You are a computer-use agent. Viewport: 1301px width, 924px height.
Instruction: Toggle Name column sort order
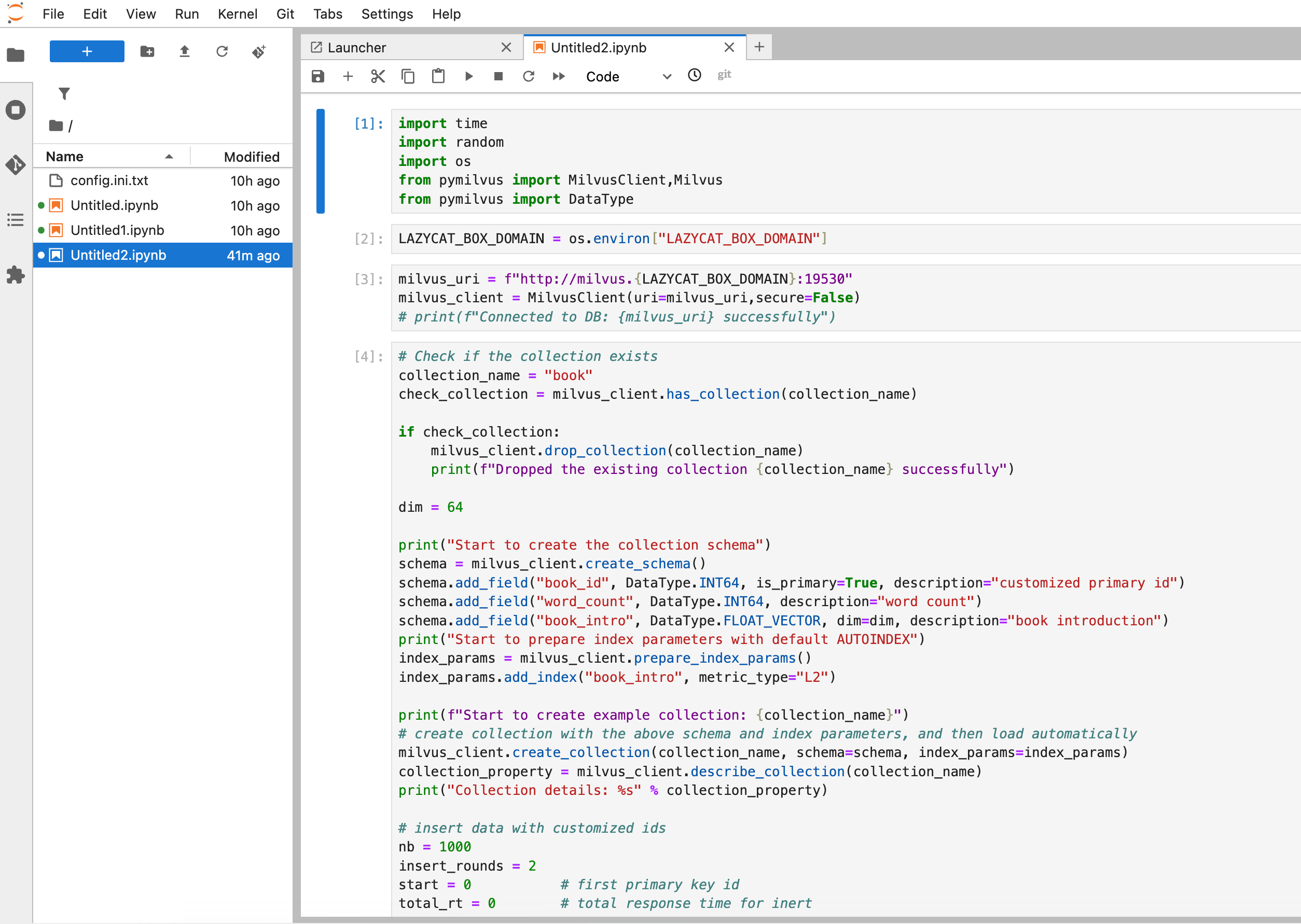[111, 157]
